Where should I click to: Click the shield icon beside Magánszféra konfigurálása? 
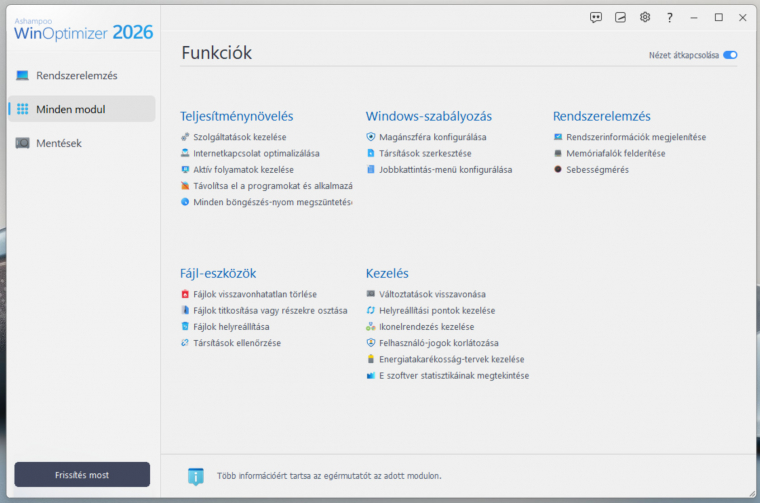coord(371,137)
